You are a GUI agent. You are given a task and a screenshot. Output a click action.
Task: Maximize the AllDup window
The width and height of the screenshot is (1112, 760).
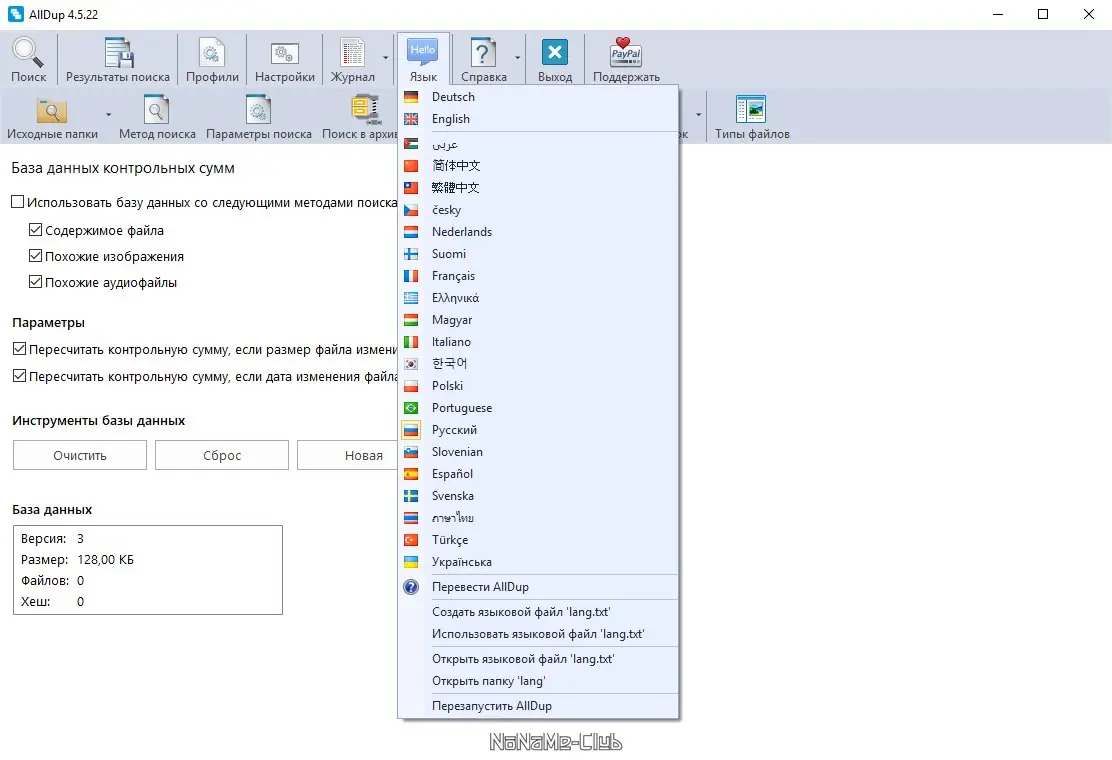(1042, 14)
